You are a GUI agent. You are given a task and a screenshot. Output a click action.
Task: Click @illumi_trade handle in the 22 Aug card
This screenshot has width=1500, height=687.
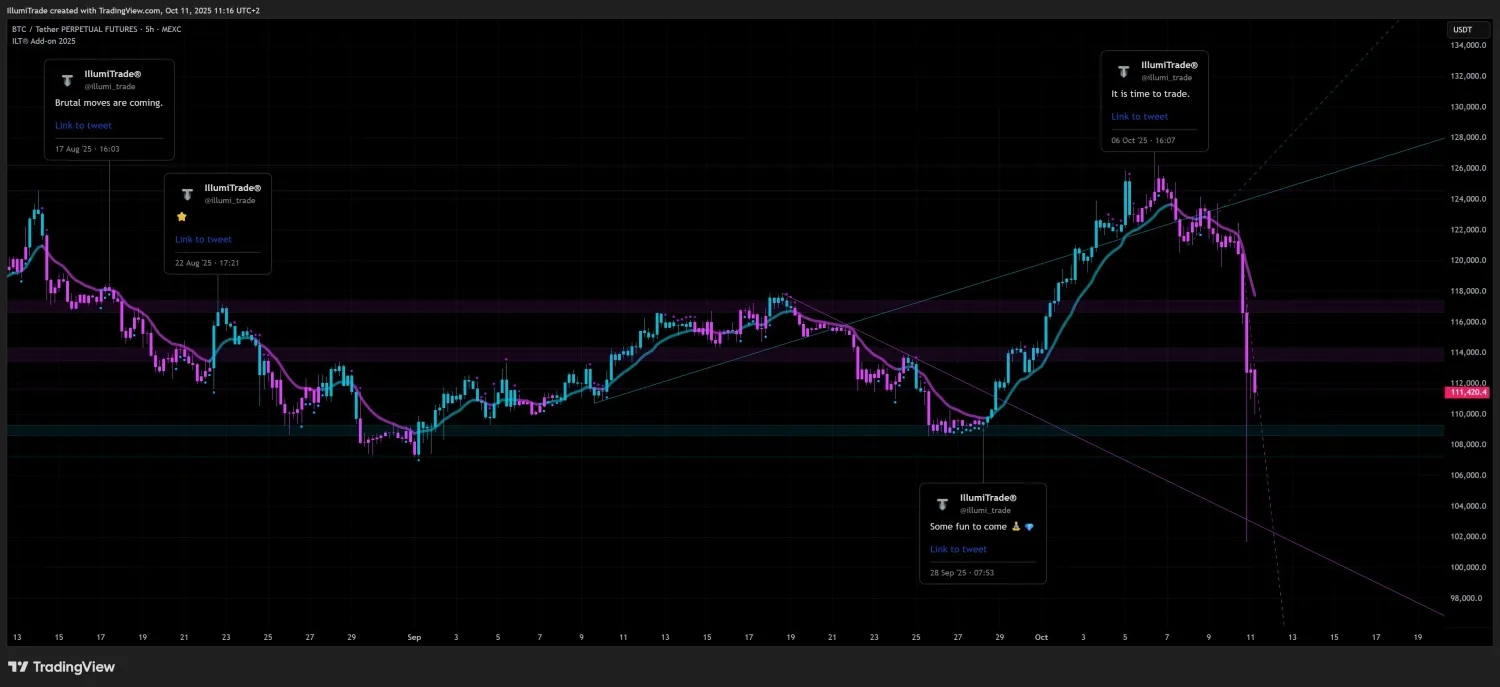[229, 201]
